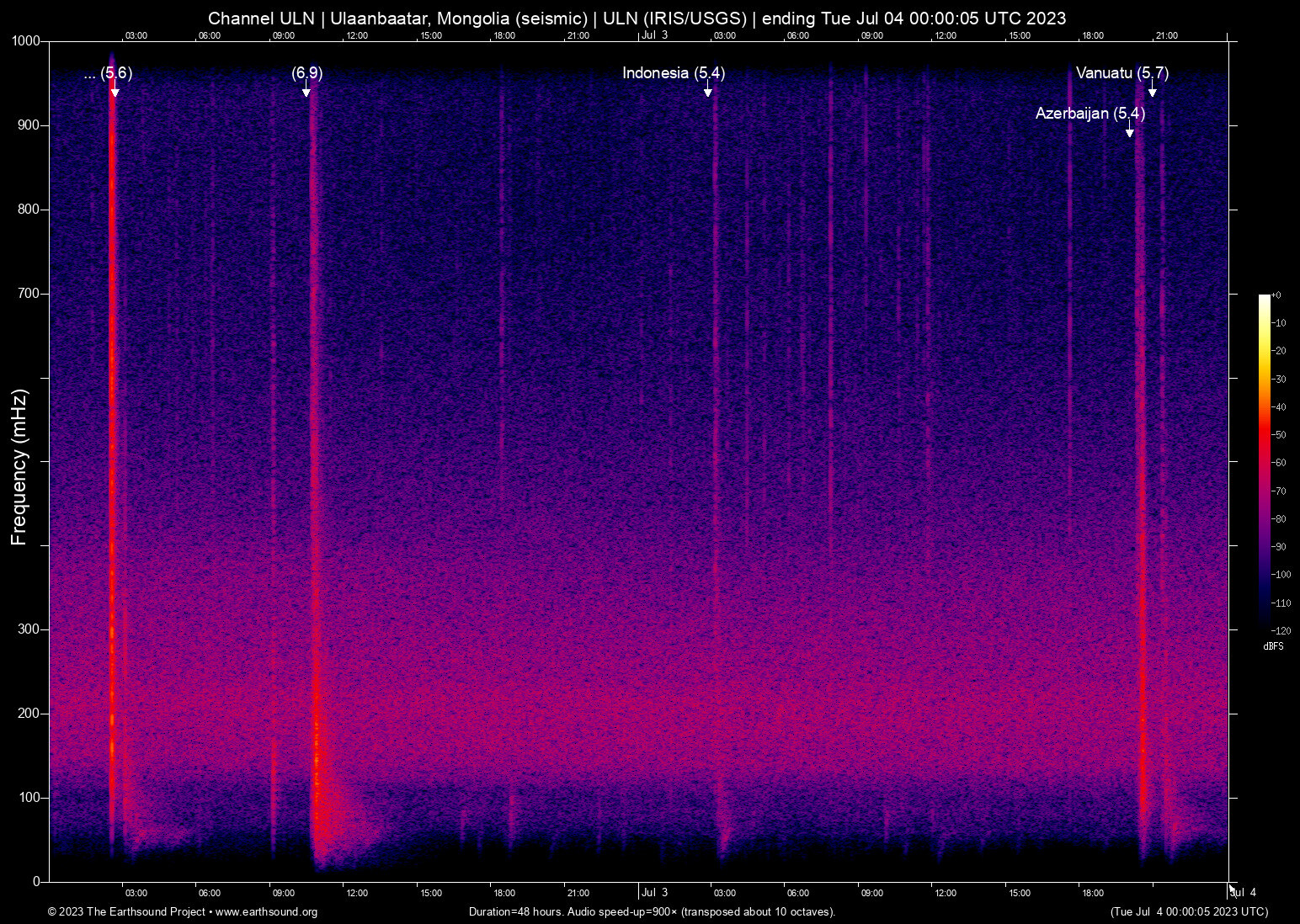Open the www.earthsound.org link
The height and width of the screenshot is (924, 1300).
266,912
